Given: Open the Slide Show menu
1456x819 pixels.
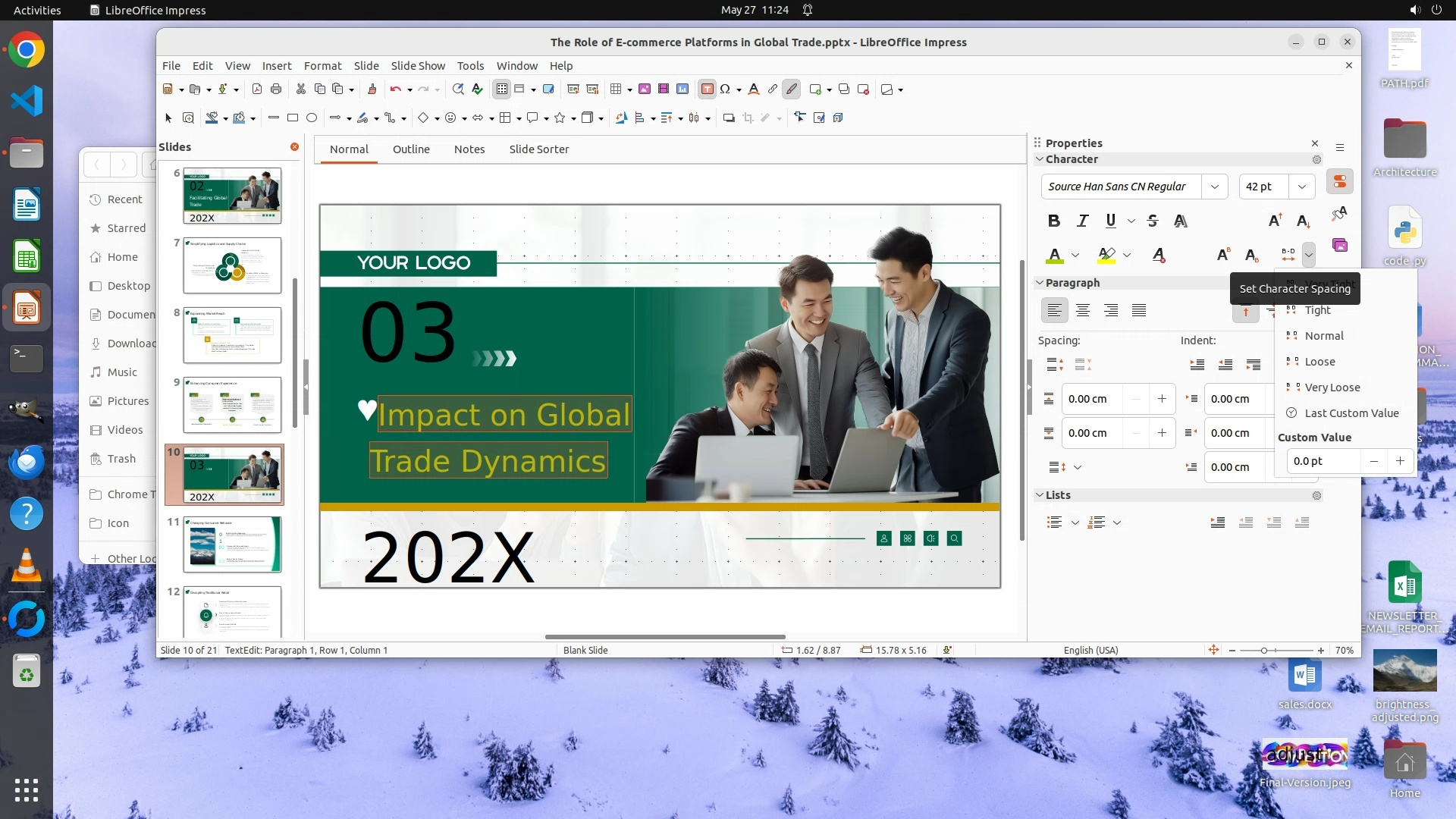Looking at the screenshot, I should tap(418, 66).
